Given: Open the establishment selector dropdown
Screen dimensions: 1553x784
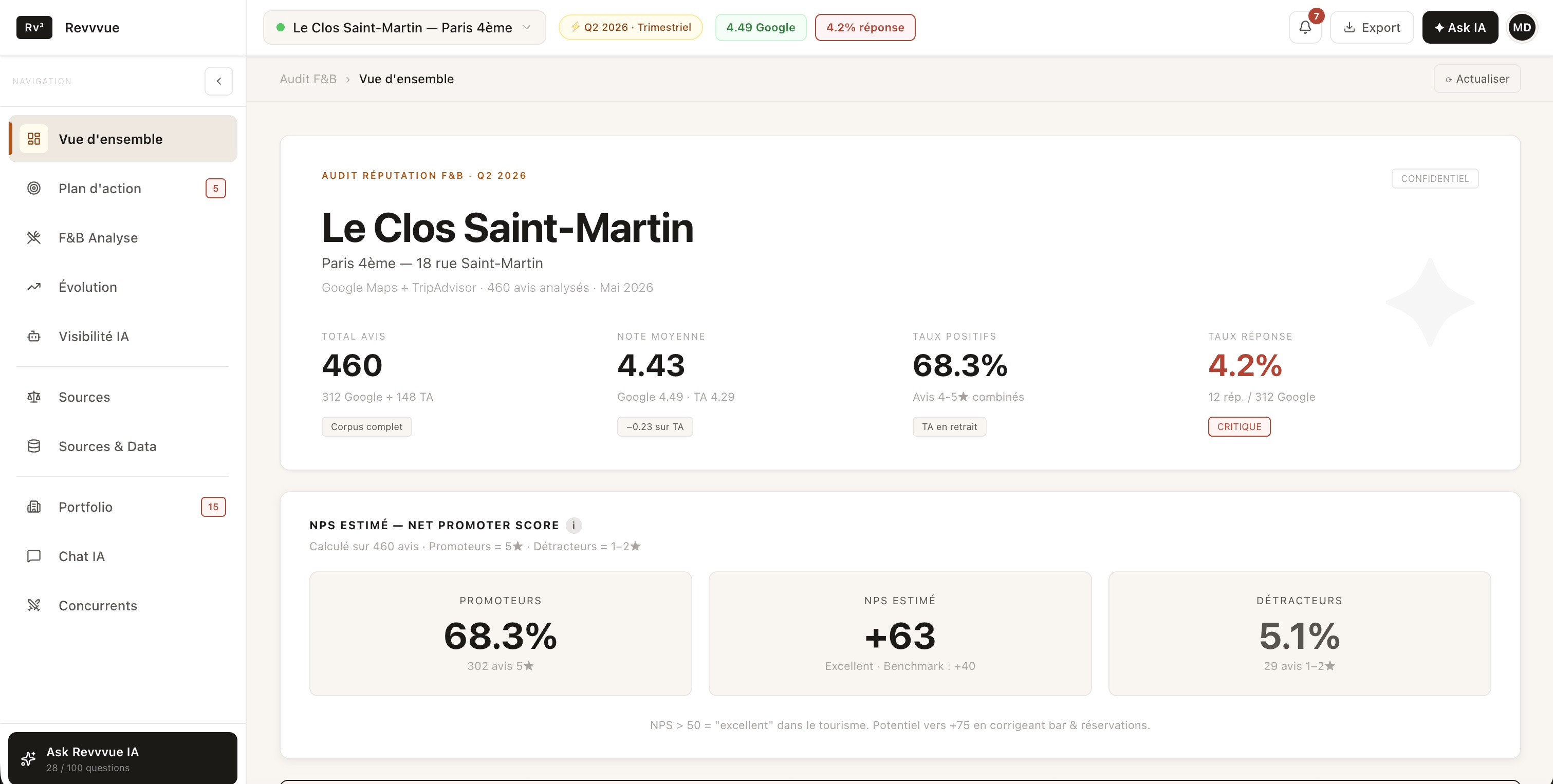Looking at the screenshot, I should coord(404,27).
